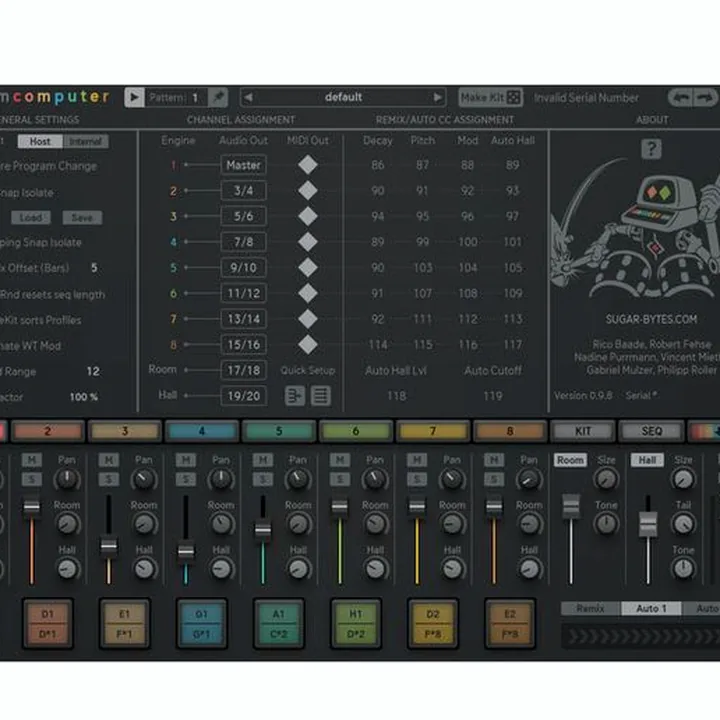This screenshot has width=720, height=720.
Task: Toggle MIDI Out diamond for engine 1
Action: coord(308,165)
